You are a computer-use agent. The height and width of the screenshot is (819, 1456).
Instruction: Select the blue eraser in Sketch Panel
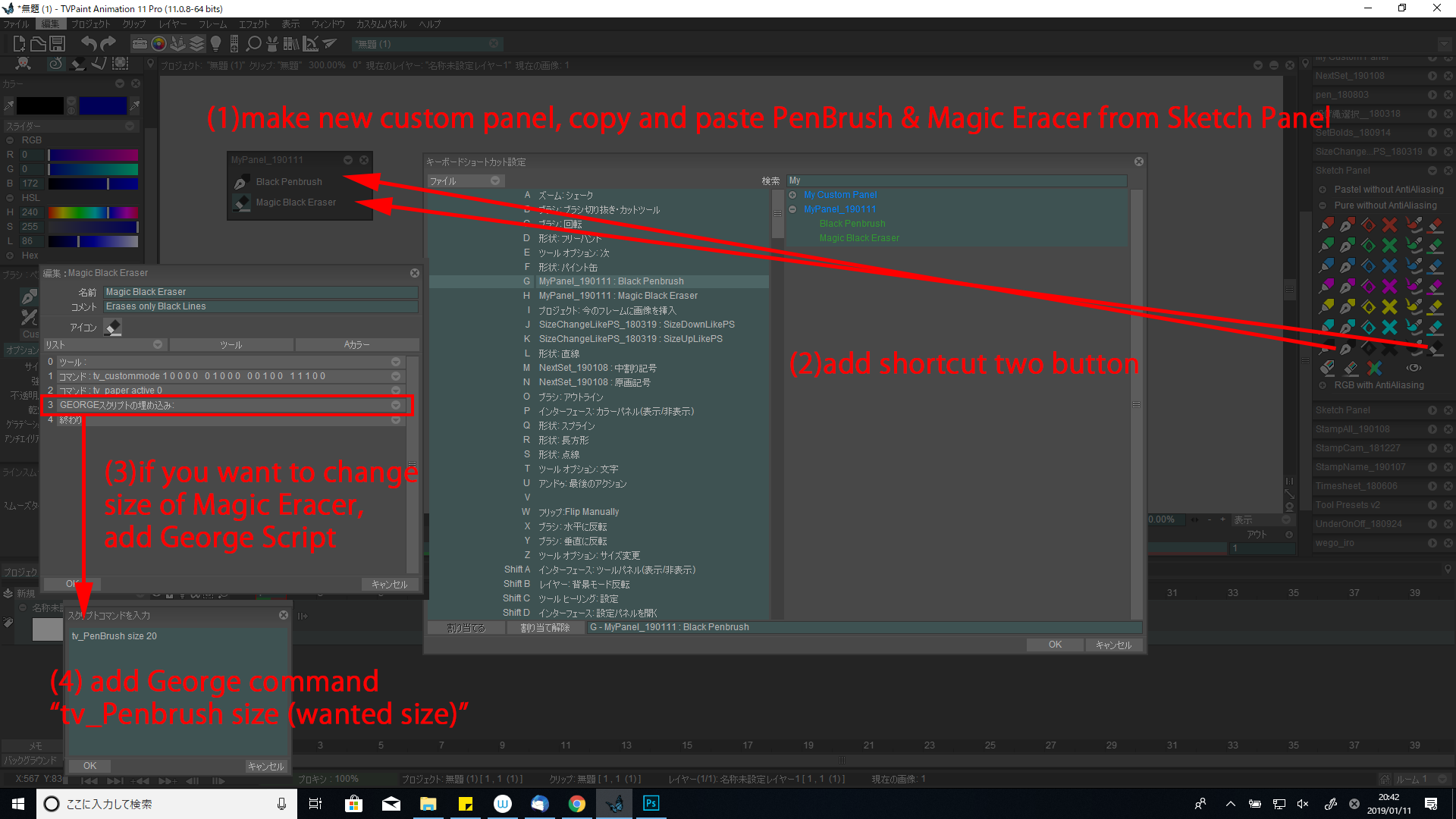tap(1436, 266)
